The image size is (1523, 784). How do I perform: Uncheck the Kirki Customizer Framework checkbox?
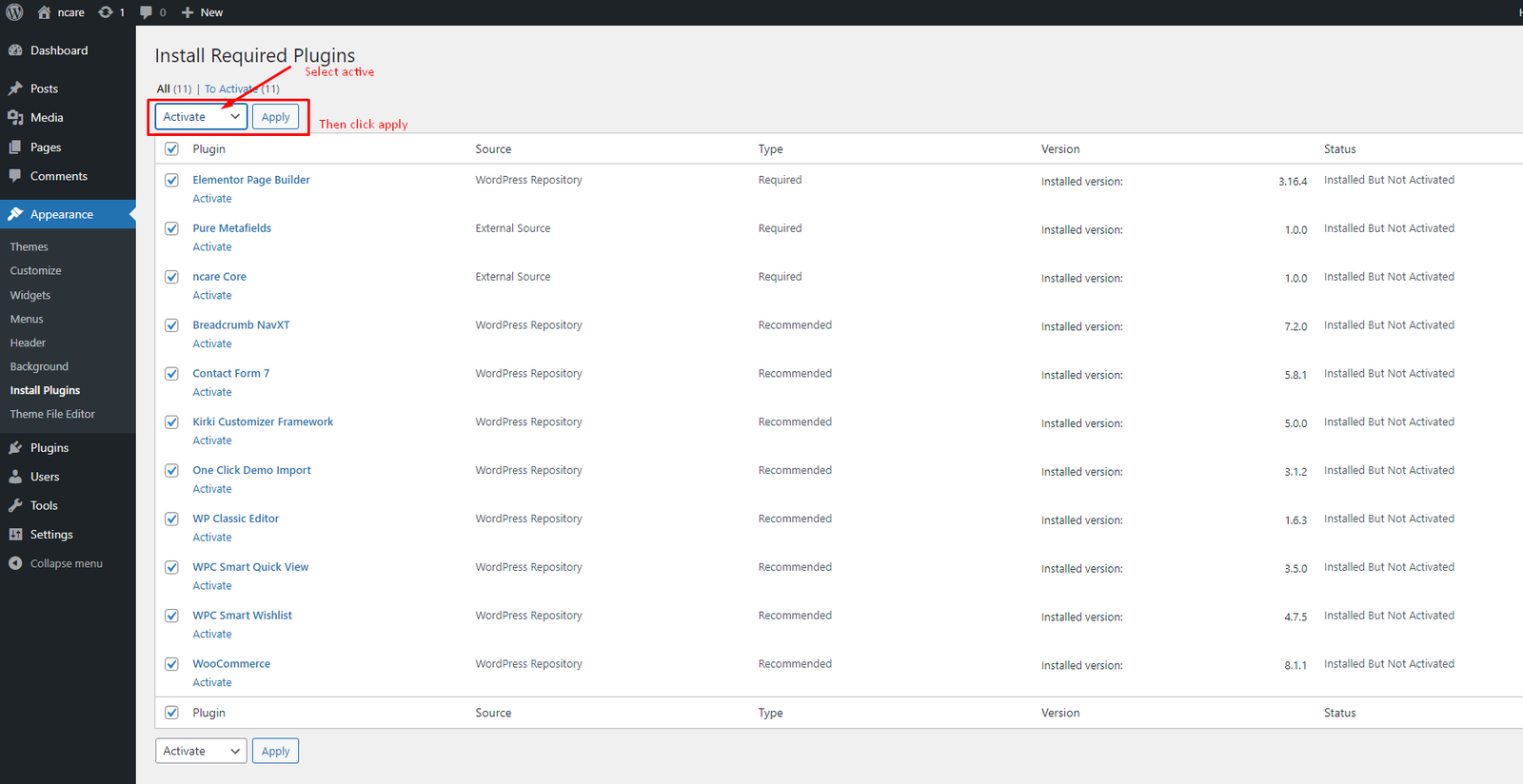tap(171, 422)
